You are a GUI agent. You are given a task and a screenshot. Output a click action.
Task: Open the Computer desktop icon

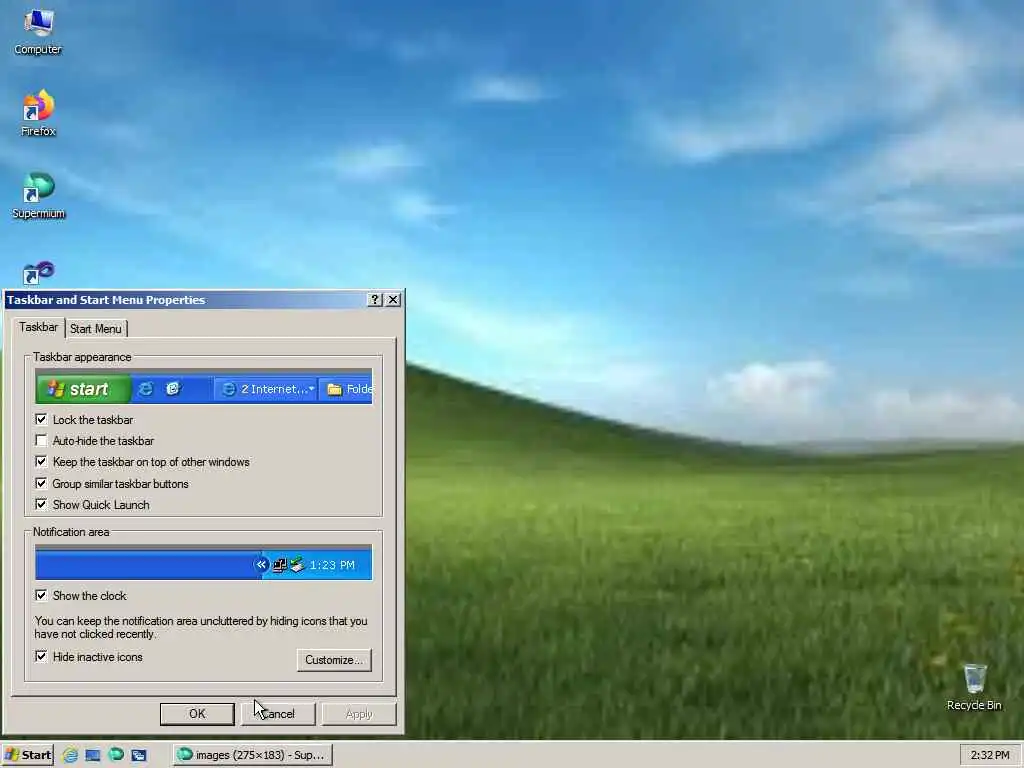pos(38,31)
